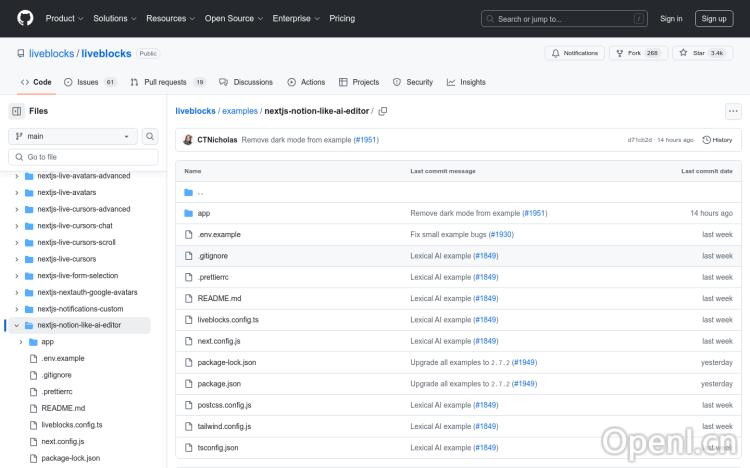Open commit History
Screen dimensions: 750x468
coord(717,140)
